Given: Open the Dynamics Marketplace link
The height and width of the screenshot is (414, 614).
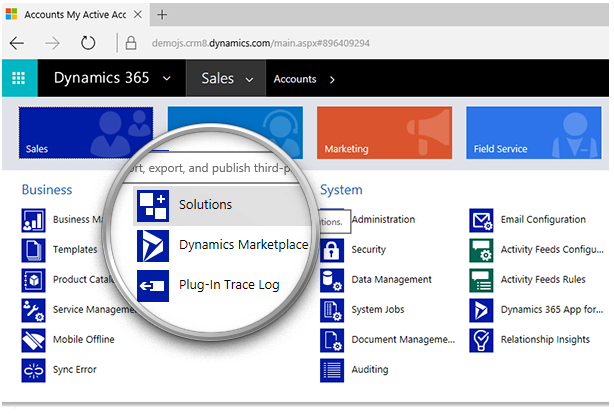Looking at the screenshot, I should point(244,245).
